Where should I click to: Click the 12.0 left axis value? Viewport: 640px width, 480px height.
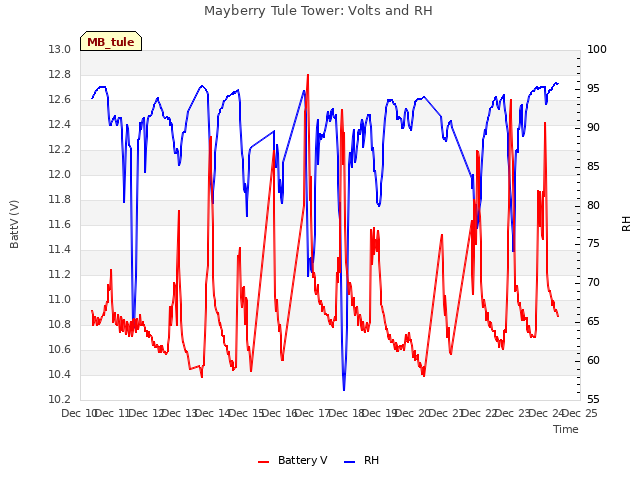[60, 174]
